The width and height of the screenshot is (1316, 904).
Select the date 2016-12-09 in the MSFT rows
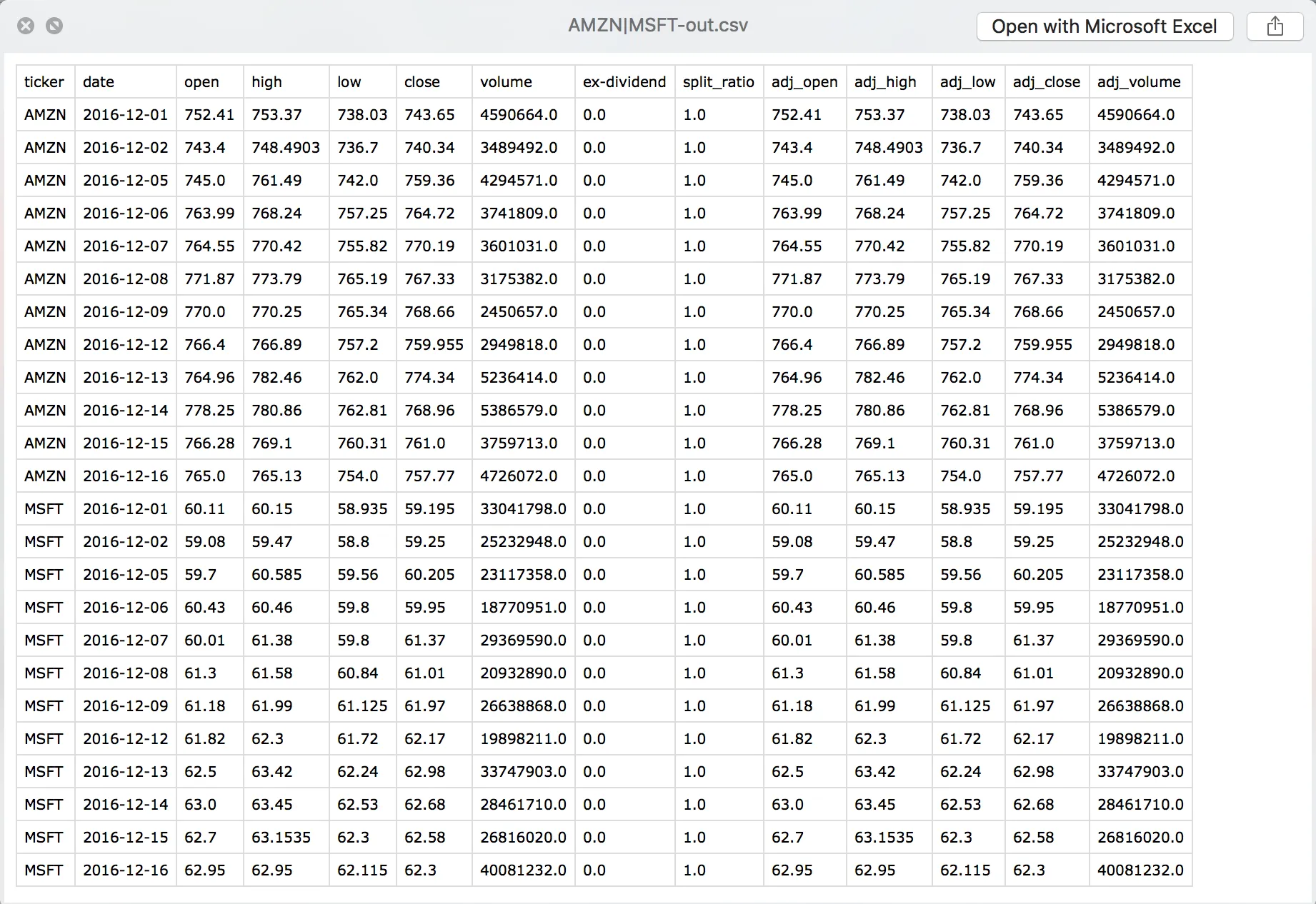(x=126, y=706)
